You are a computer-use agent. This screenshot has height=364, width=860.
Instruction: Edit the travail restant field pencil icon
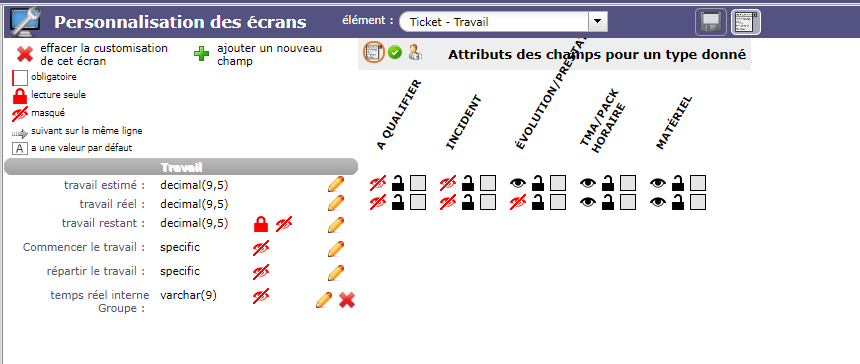click(336, 225)
